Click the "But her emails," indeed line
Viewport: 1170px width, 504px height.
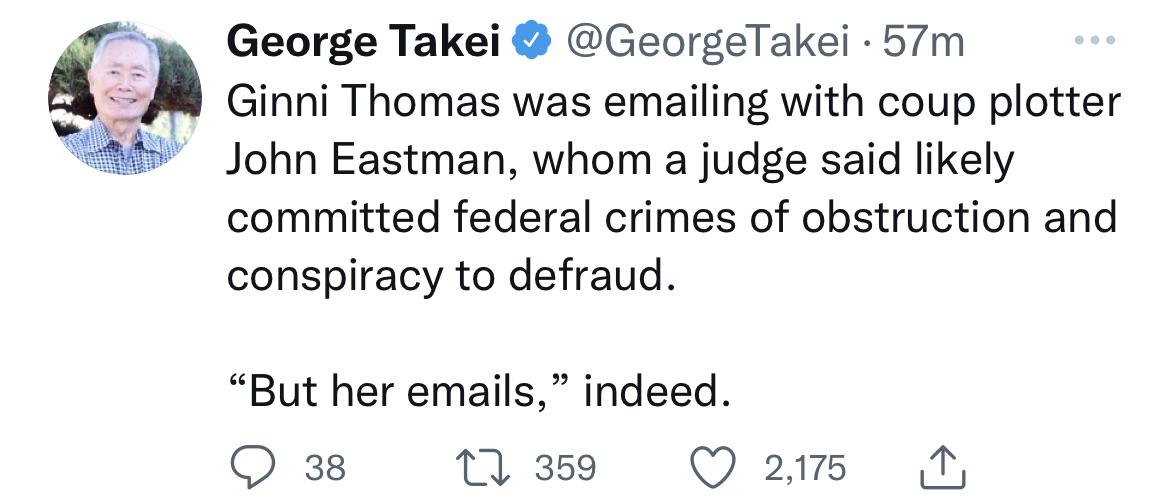pyautogui.click(x=478, y=393)
